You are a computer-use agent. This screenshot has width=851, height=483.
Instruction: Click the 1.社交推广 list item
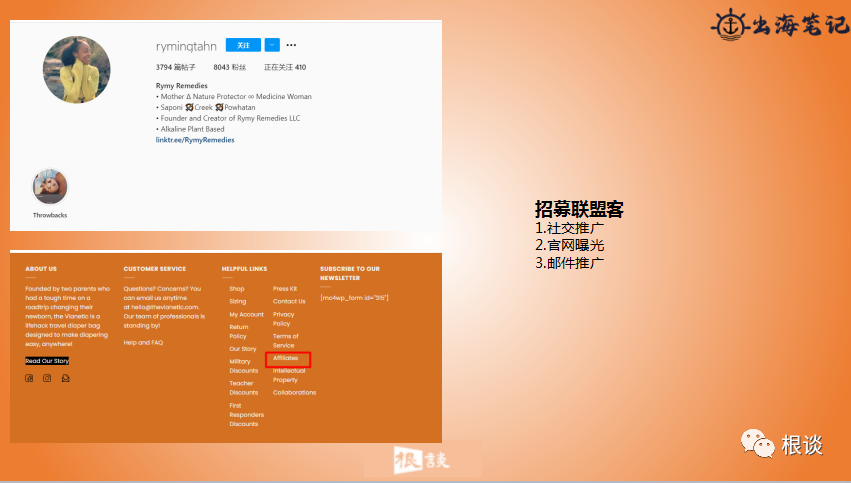click(570, 228)
